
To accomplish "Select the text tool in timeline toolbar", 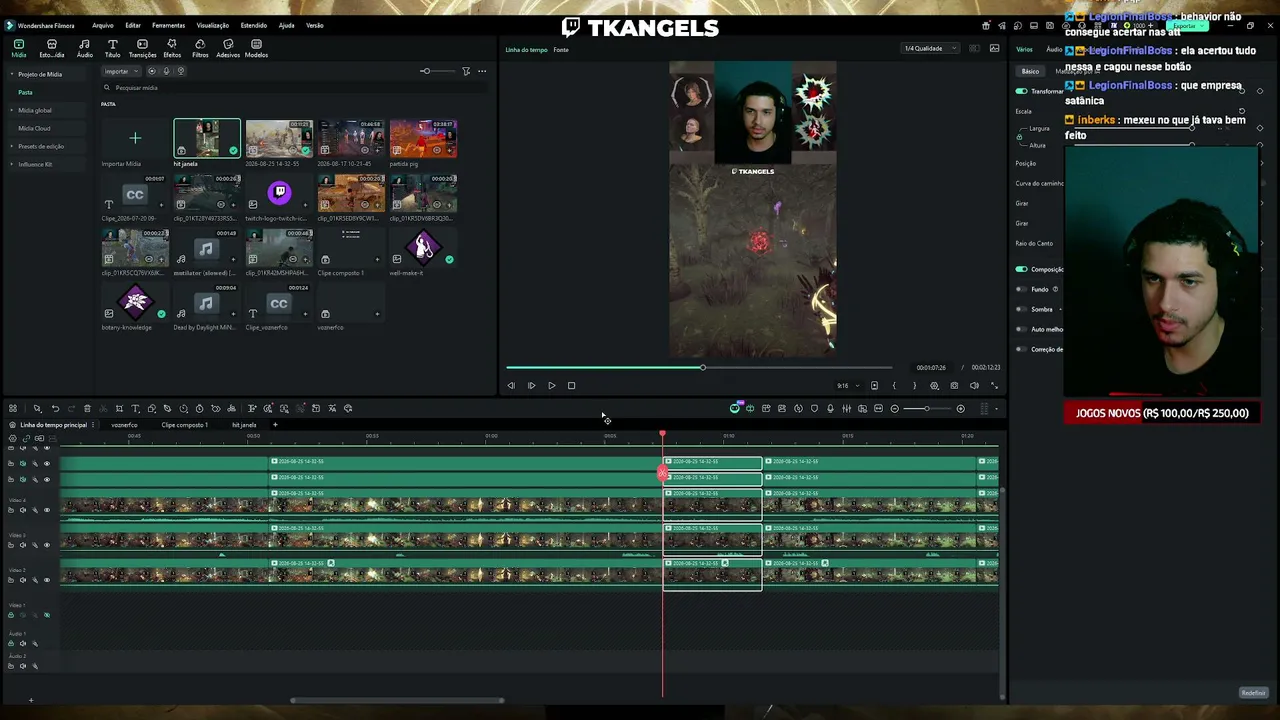I will pyautogui.click(x=135, y=408).
